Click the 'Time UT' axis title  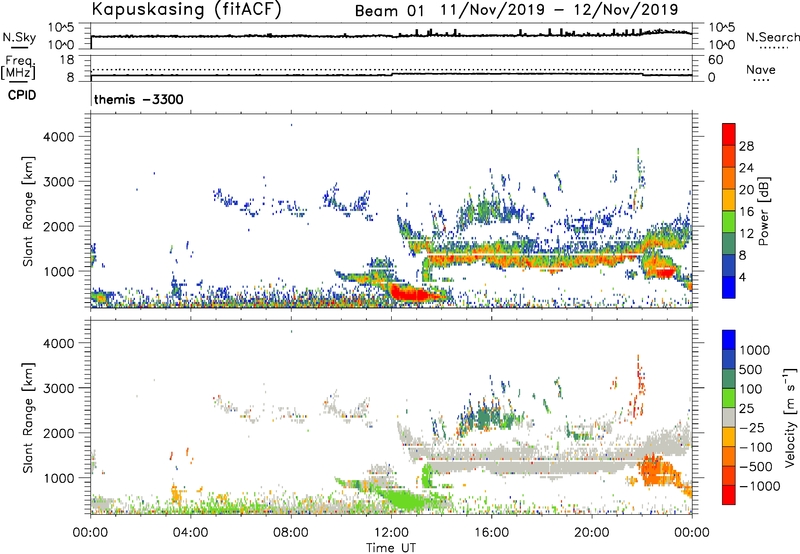391,548
